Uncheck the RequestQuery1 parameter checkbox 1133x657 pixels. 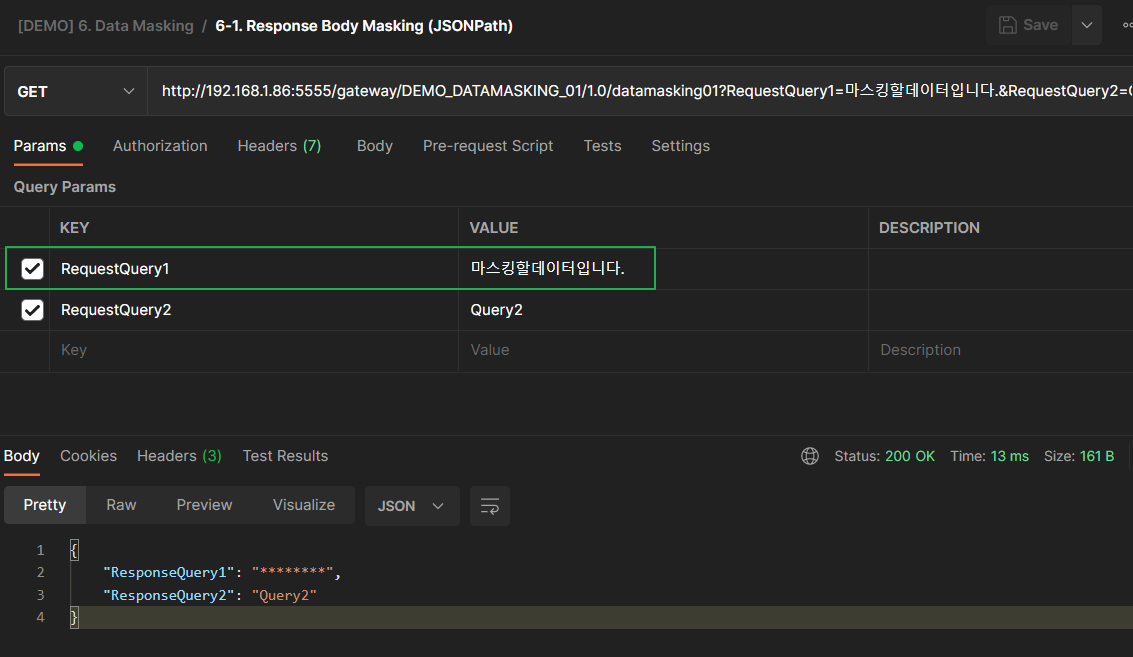coord(33,269)
